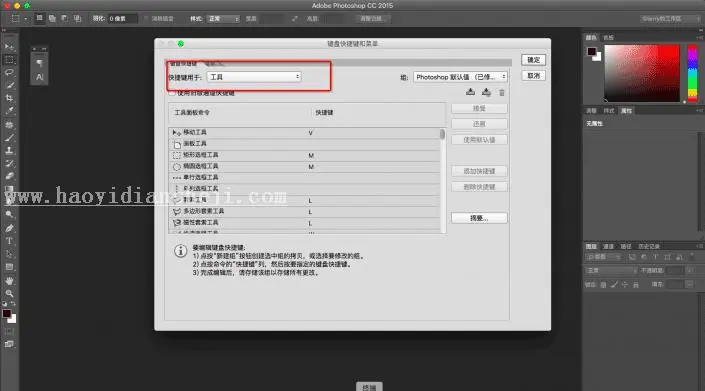Select the Hand tool in the toolbar

[9, 281]
